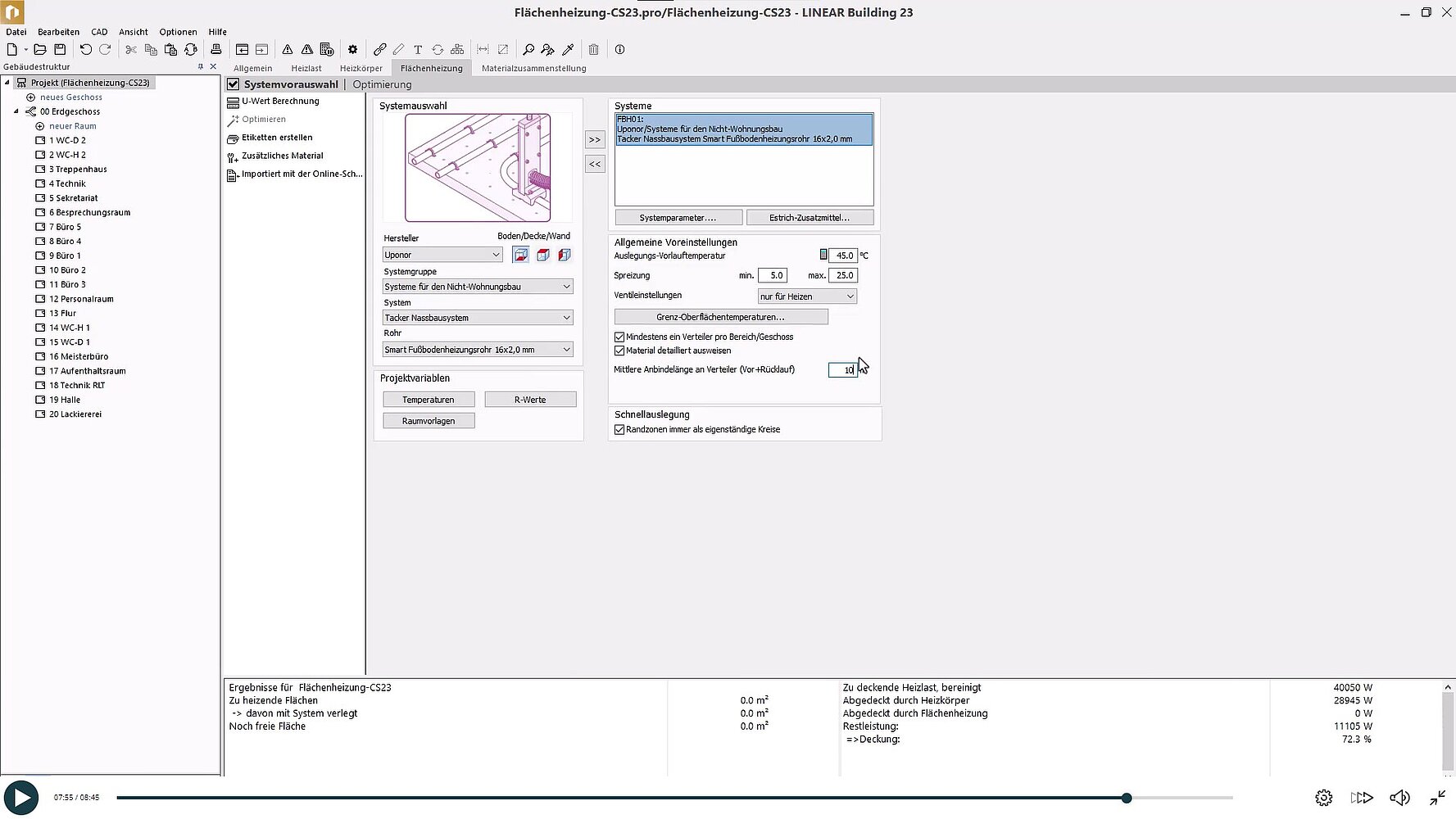Click the video progress bar handle
Viewport: 1456px width, 819px height.
tap(1127, 798)
